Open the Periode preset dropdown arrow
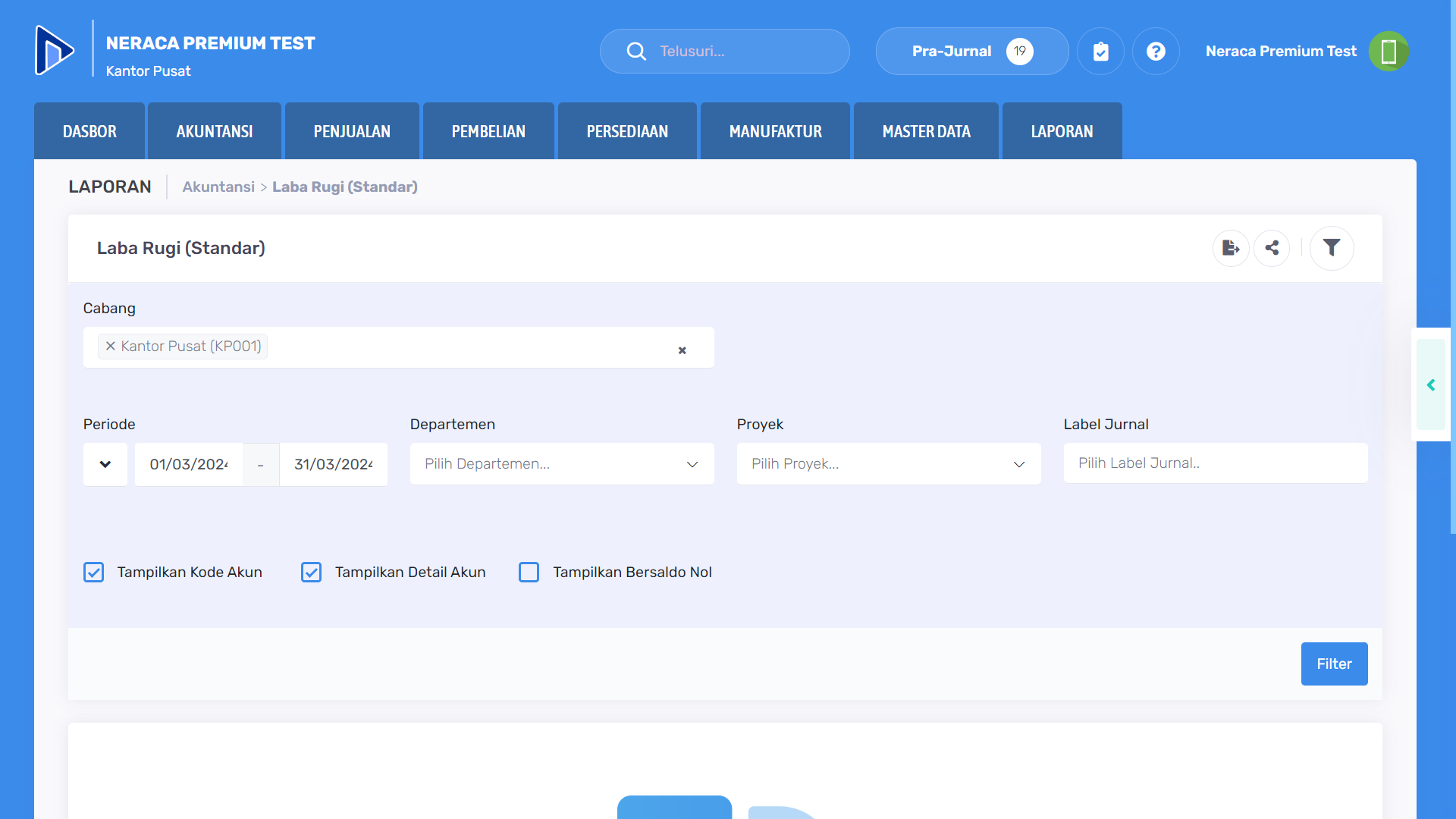Screen dimensions: 1456x819 [x=105, y=464]
